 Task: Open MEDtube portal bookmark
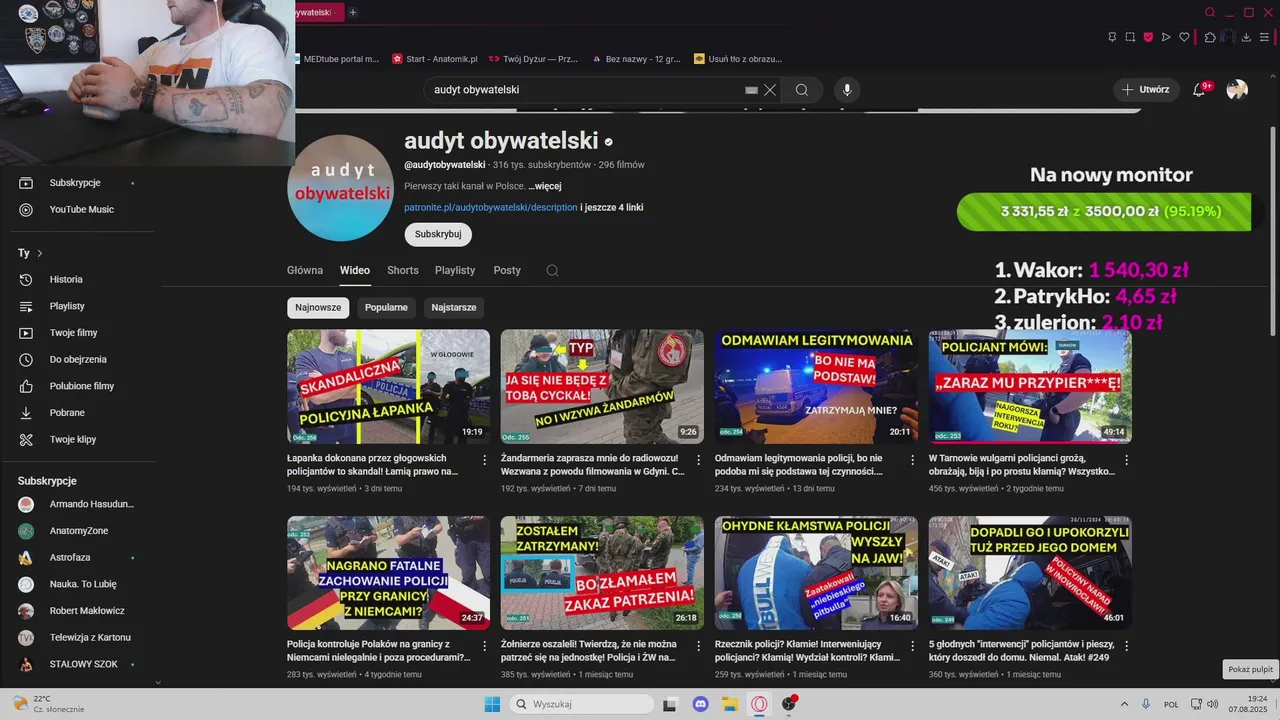point(338,59)
